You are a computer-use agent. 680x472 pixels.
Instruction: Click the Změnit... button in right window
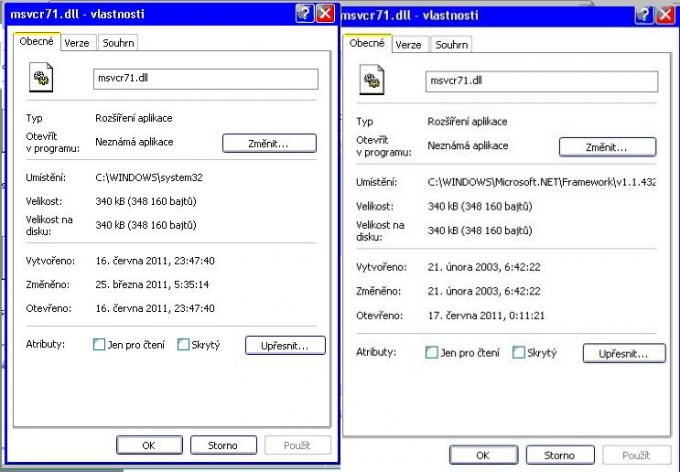point(607,147)
